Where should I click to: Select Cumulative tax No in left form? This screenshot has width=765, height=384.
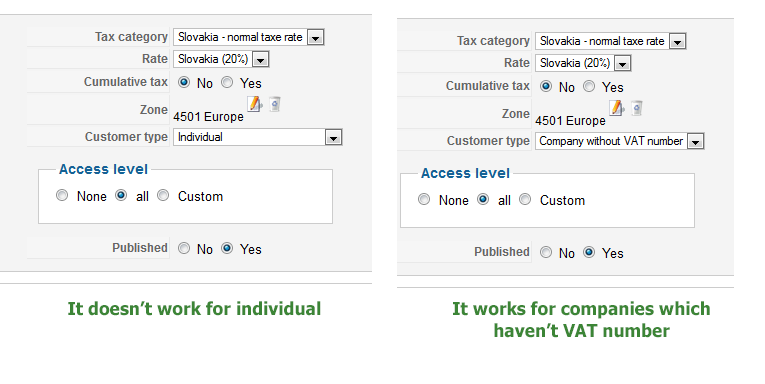(x=184, y=82)
